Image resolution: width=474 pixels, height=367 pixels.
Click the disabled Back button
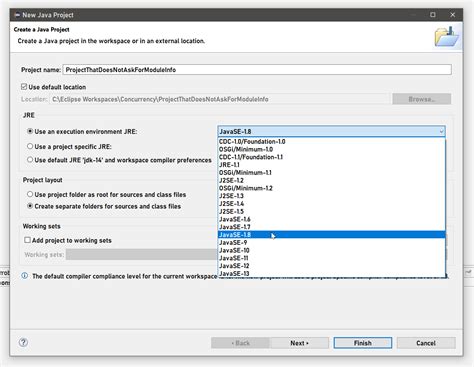[x=241, y=343]
